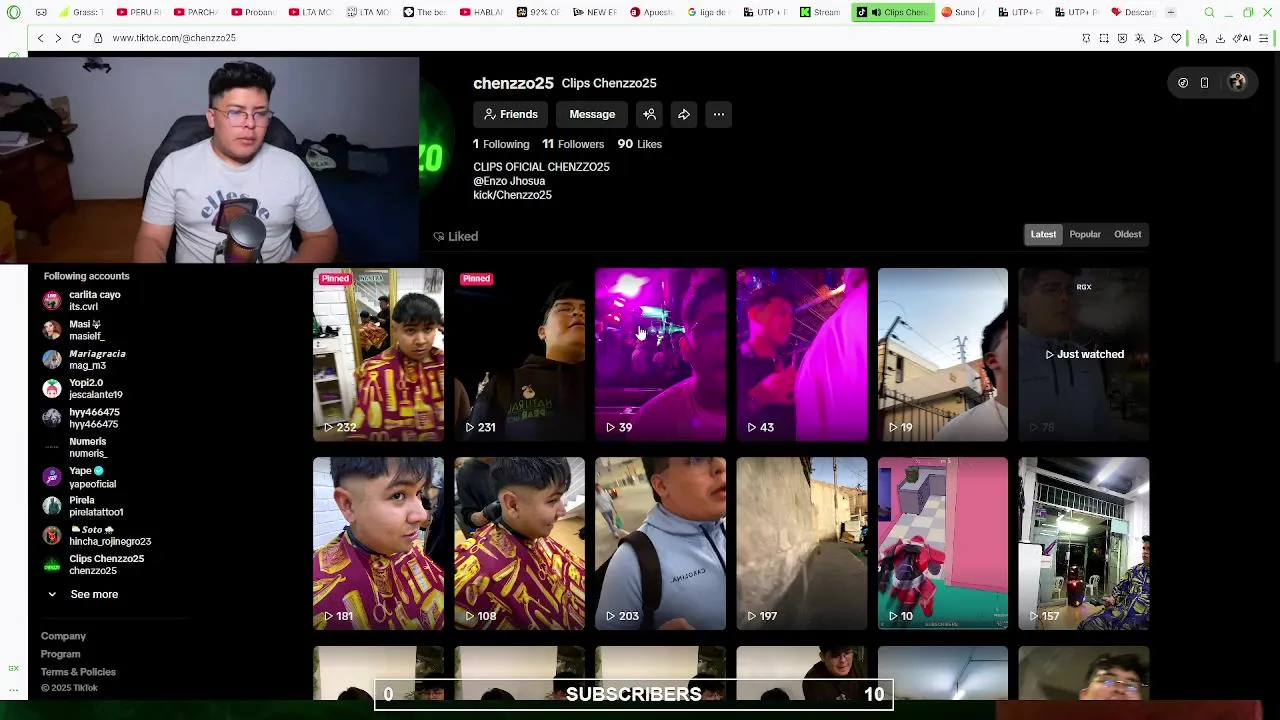The width and height of the screenshot is (1280, 720).
Task: Click the new tab plus button
Action: [1171, 12]
